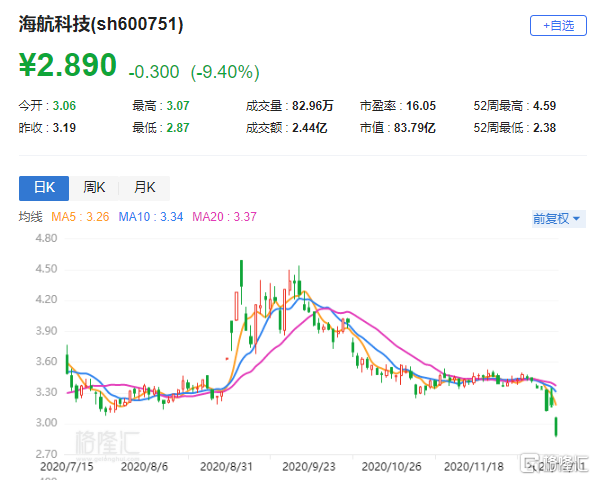The image size is (595, 480).
Task: Click the MA10 : 3.34 legend
Action: click(x=151, y=217)
